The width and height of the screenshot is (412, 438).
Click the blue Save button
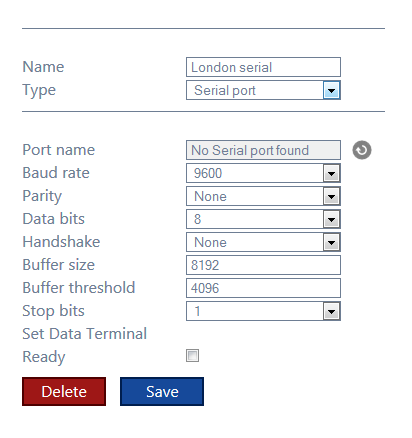[x=162, y=392]
